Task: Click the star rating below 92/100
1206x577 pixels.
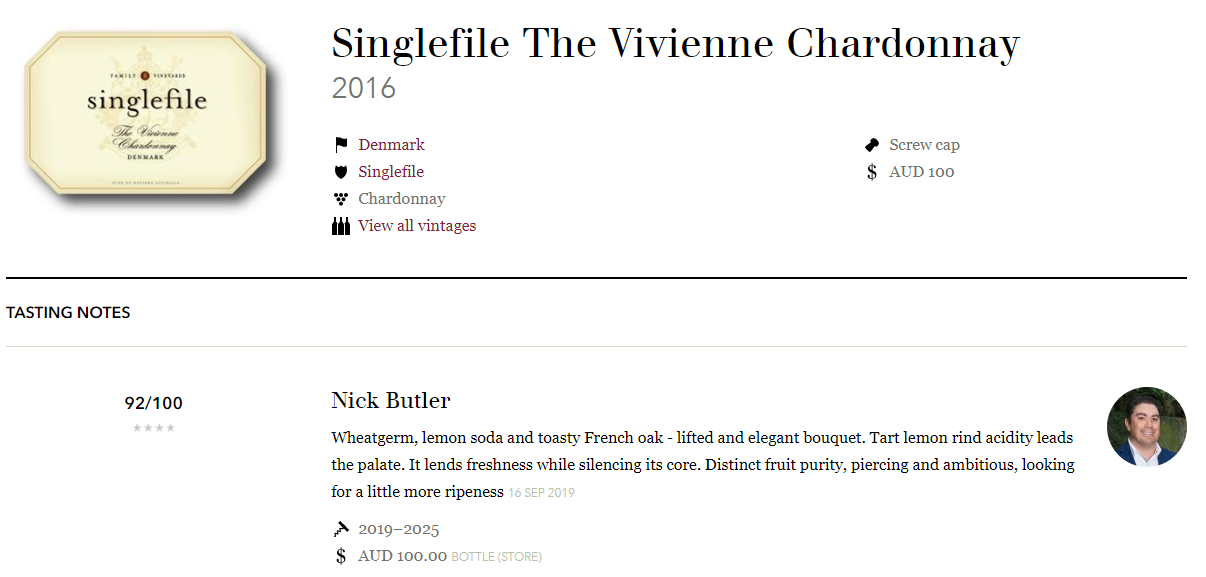Action: [x=154, y=428]
